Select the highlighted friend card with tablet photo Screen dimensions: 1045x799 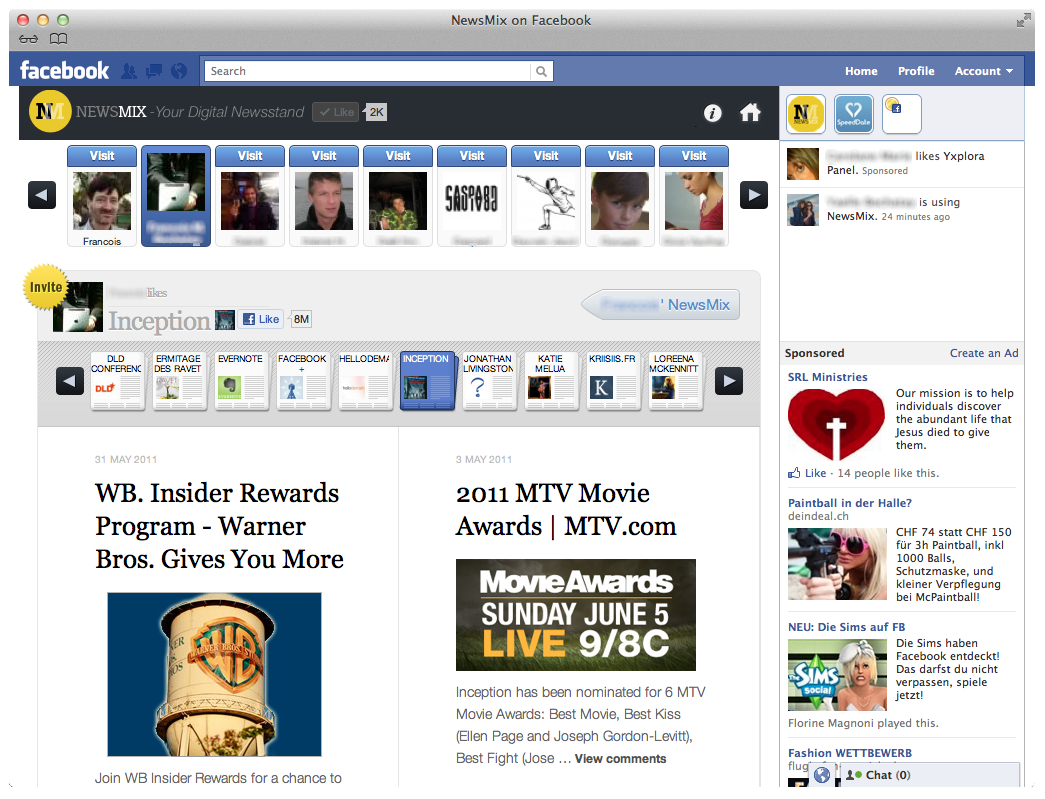point(176,196)
